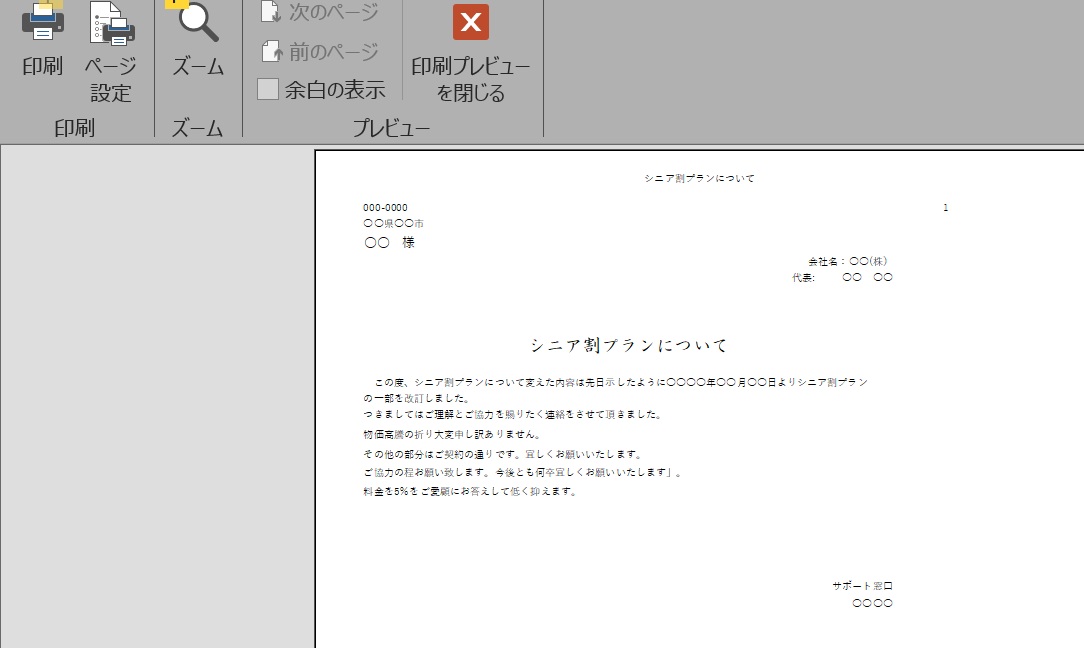Enable the 余白の表示 checkbox
1084x648 pixels.
[268, 89]
